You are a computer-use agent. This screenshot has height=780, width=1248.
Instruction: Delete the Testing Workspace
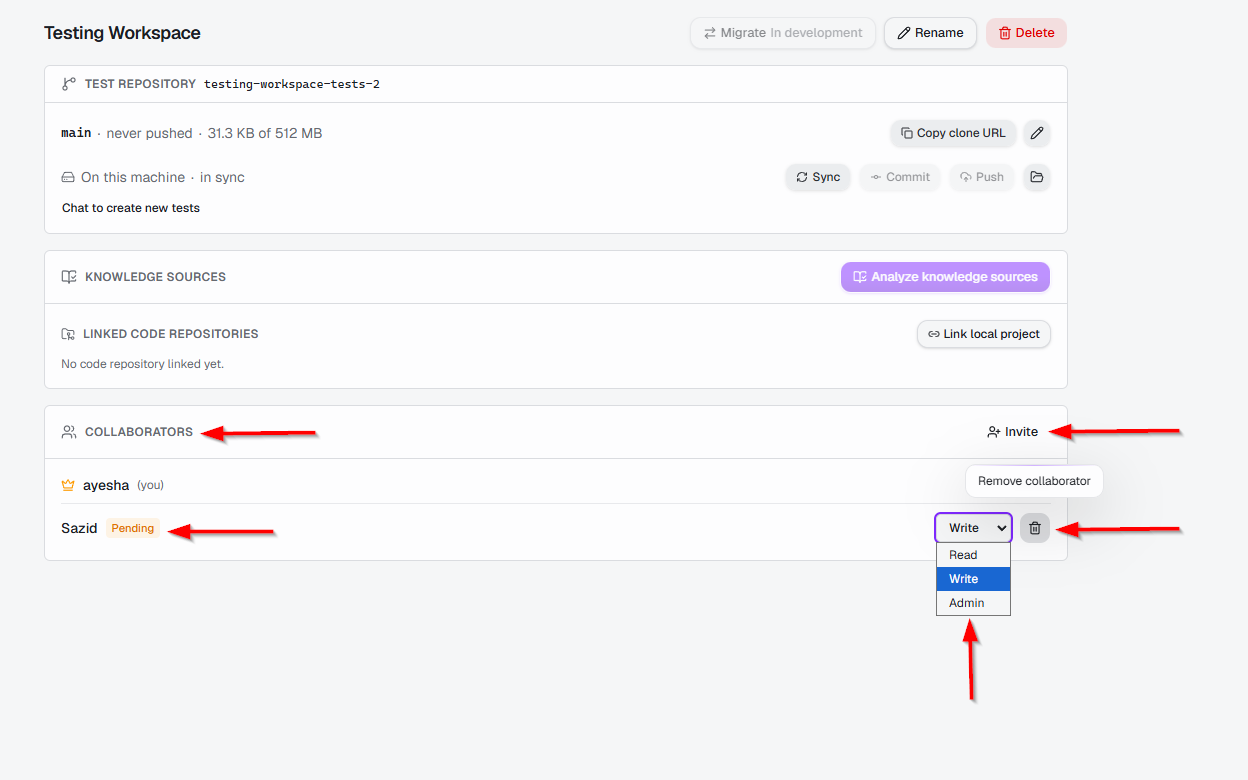[1026, 33]
